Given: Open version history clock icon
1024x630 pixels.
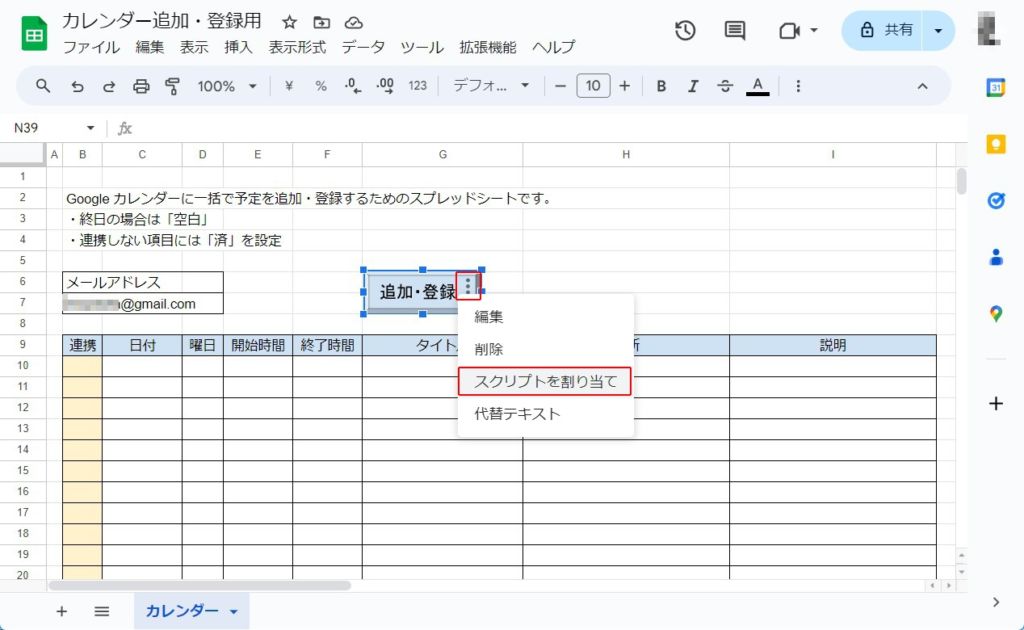Looking at the screenshot, I should (685, 30).
